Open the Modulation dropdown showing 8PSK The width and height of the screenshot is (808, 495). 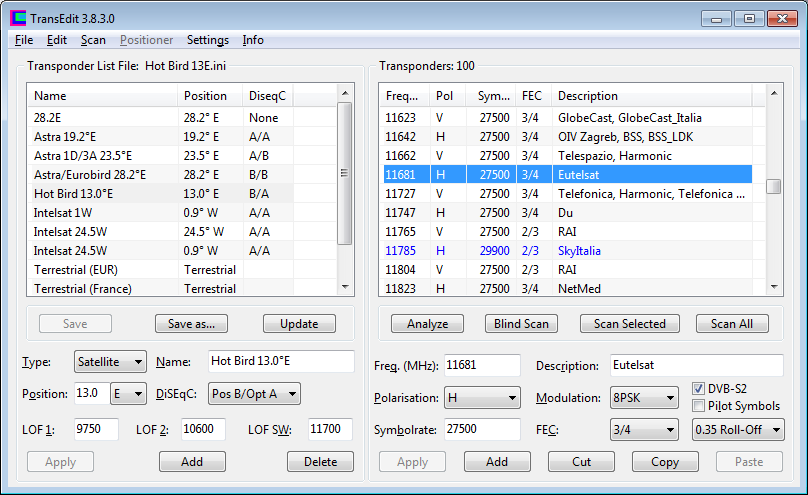[646, 397]
